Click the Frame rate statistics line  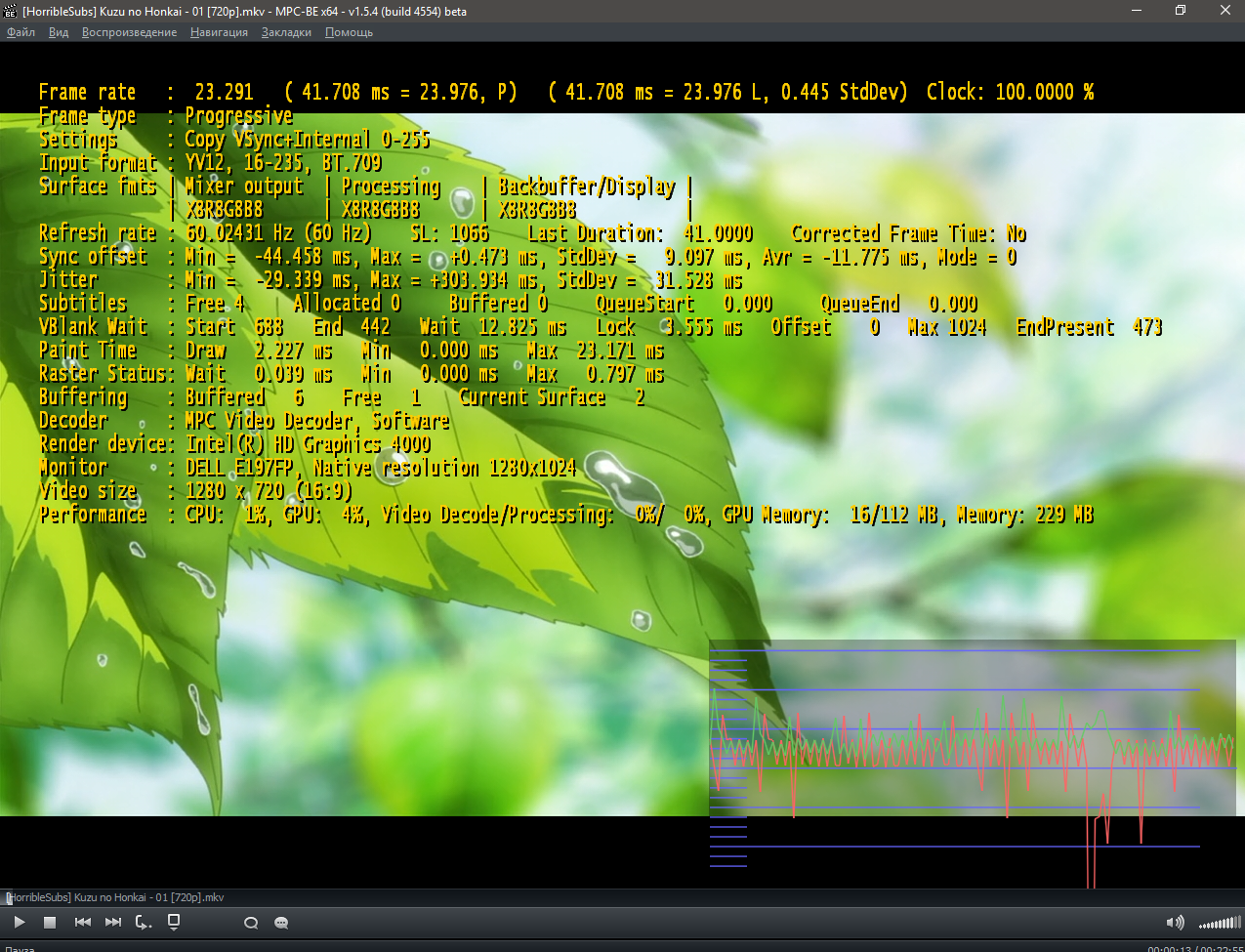pyautogui.click(x=565, y=92)
